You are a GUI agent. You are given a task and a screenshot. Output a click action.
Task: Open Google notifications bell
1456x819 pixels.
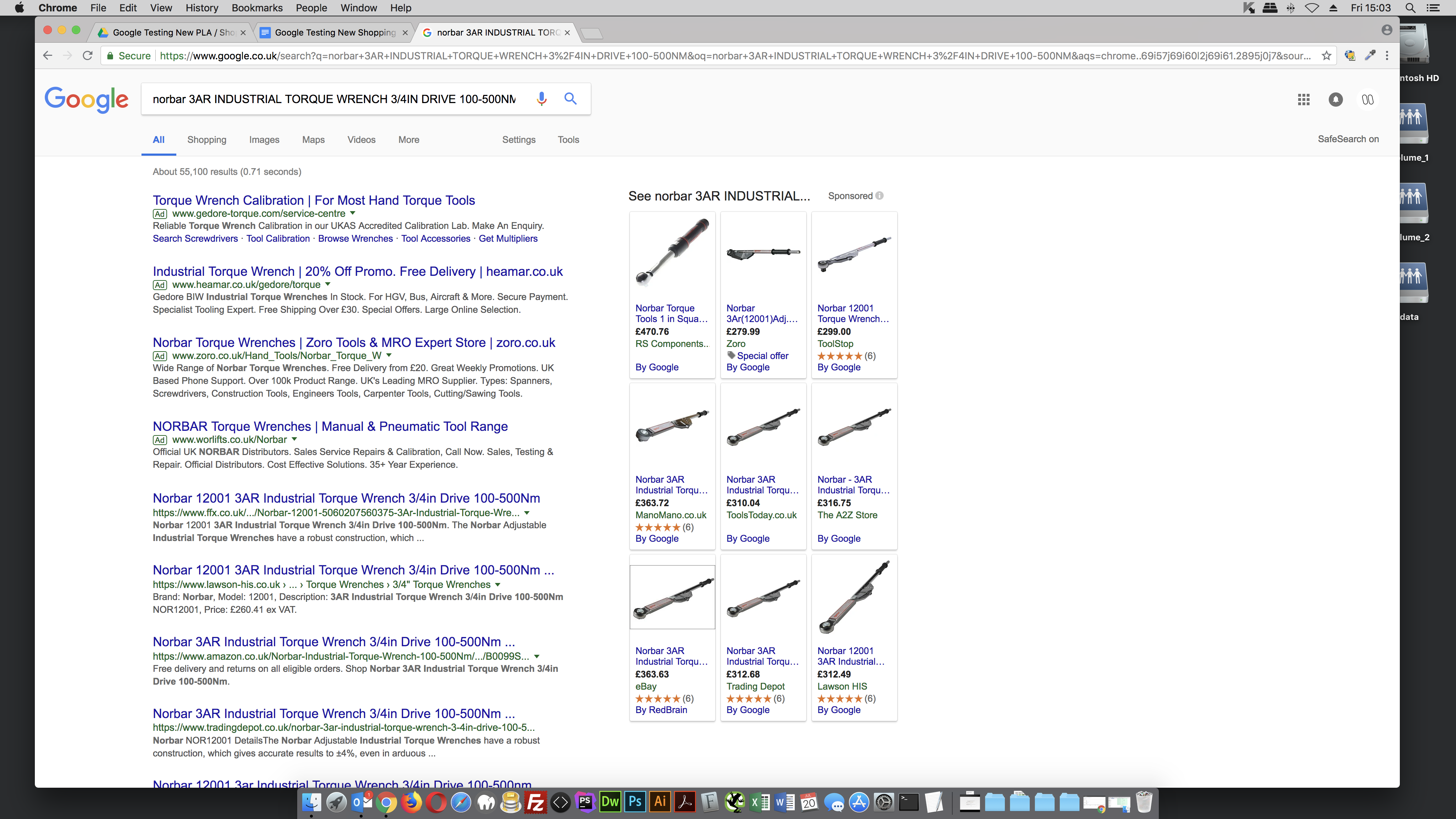click(1335, 100)
